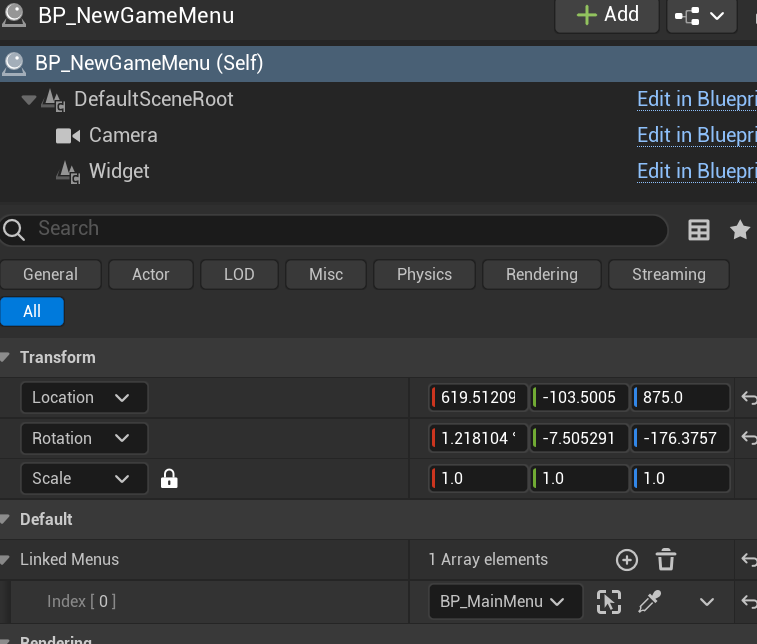Collapse the DefaultSceneRoot tree node
Screen dimensions: 757x644
(x=29, y=100)
